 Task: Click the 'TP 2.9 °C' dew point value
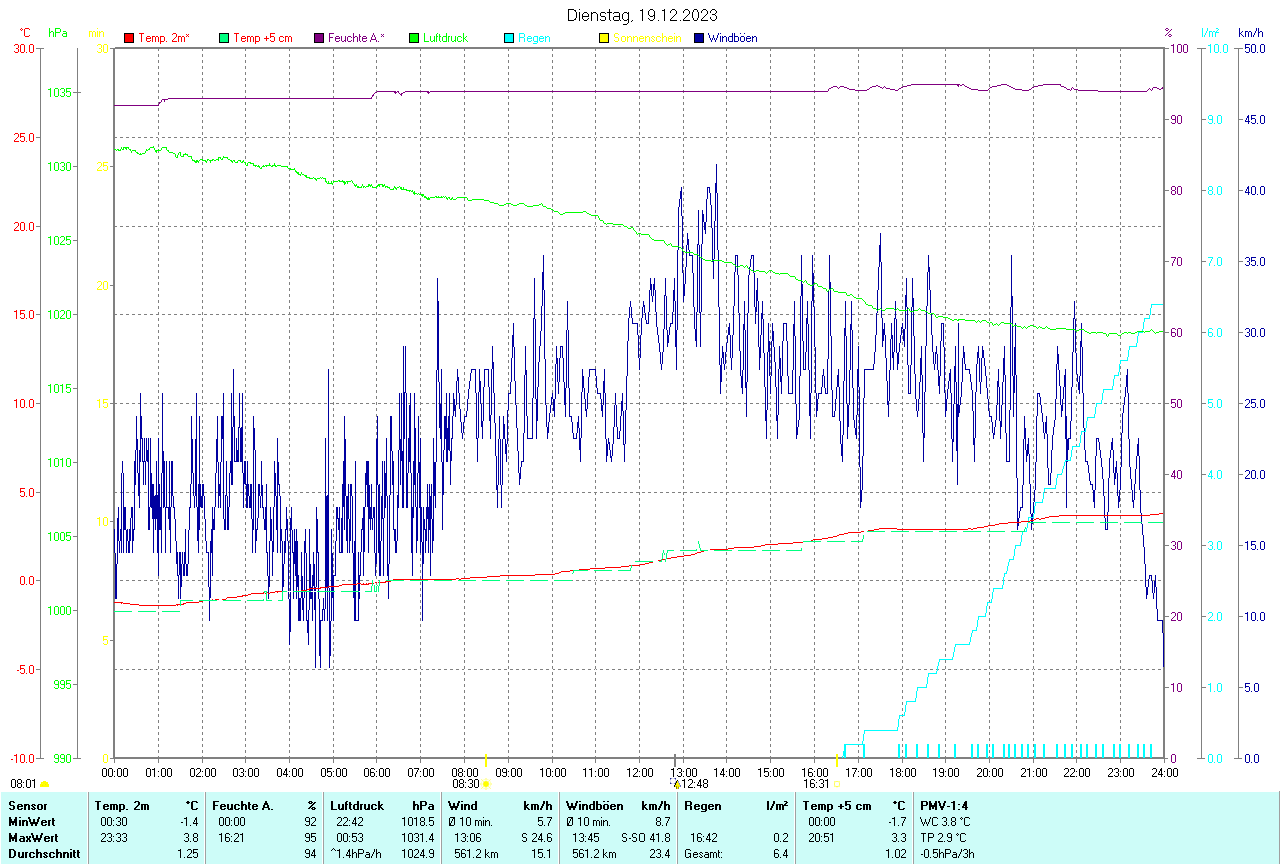coord(944,837)
